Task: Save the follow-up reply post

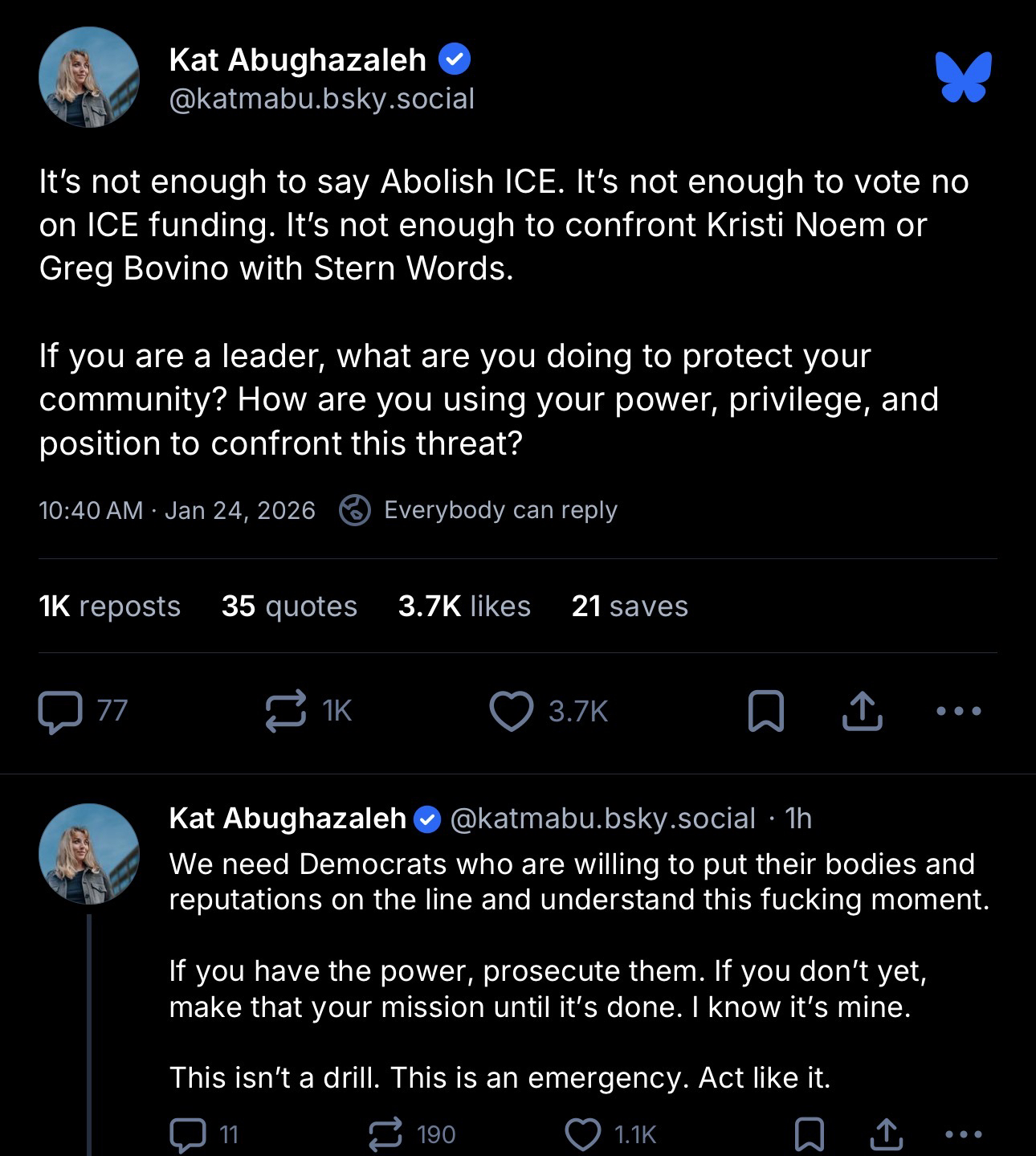Action: pyautogui.click(x=809, y=1134)
